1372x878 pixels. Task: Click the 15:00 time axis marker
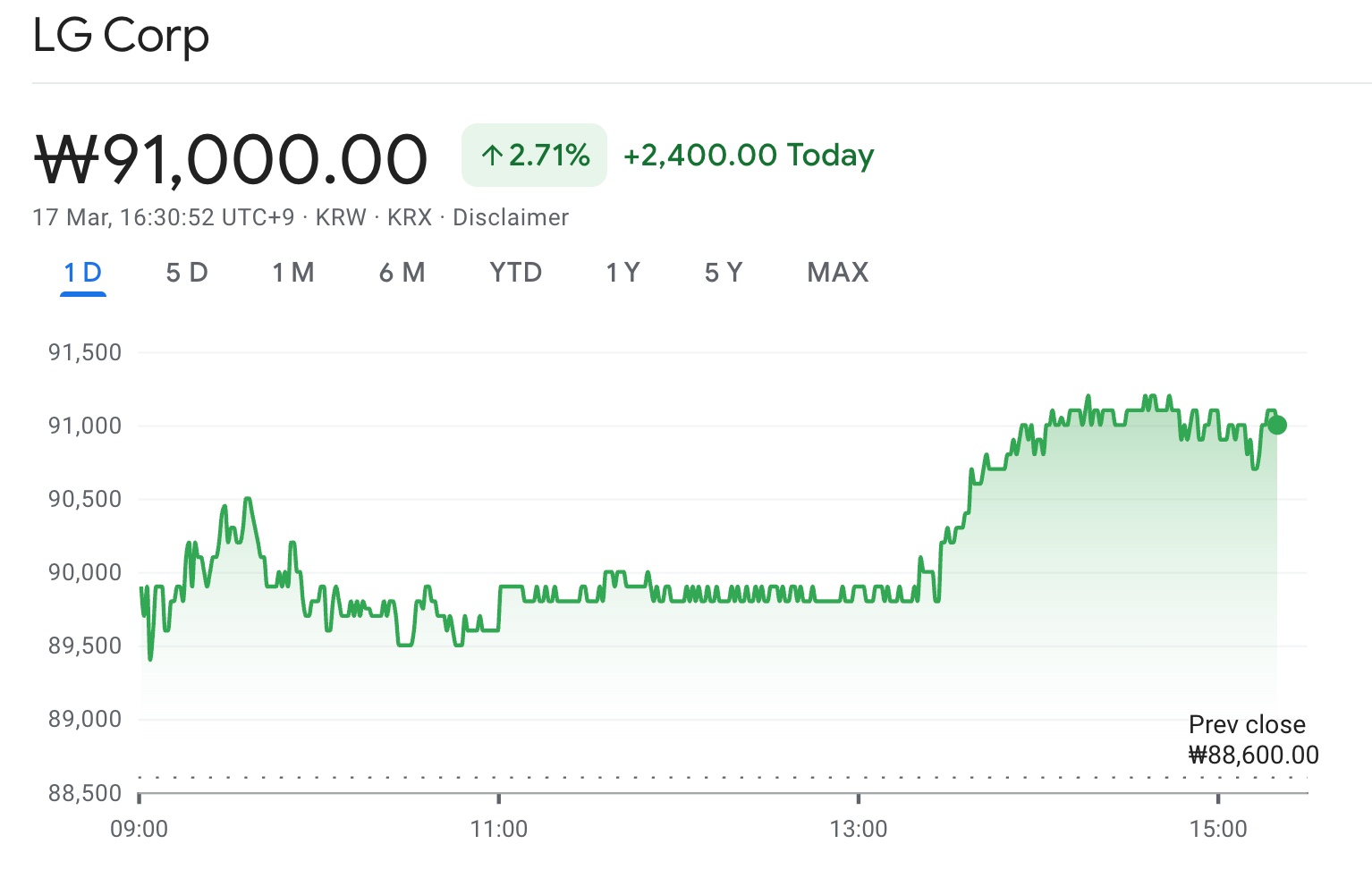1218,829
